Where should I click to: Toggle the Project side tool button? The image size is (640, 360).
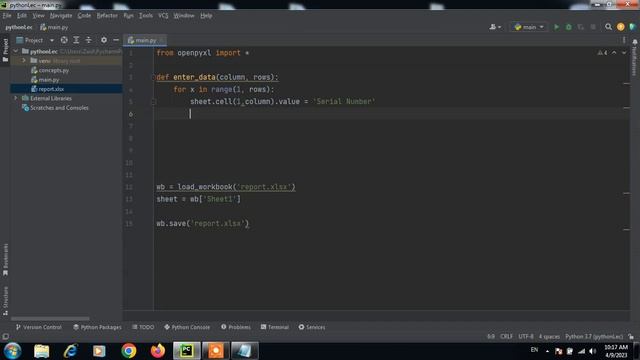(5, 50)
